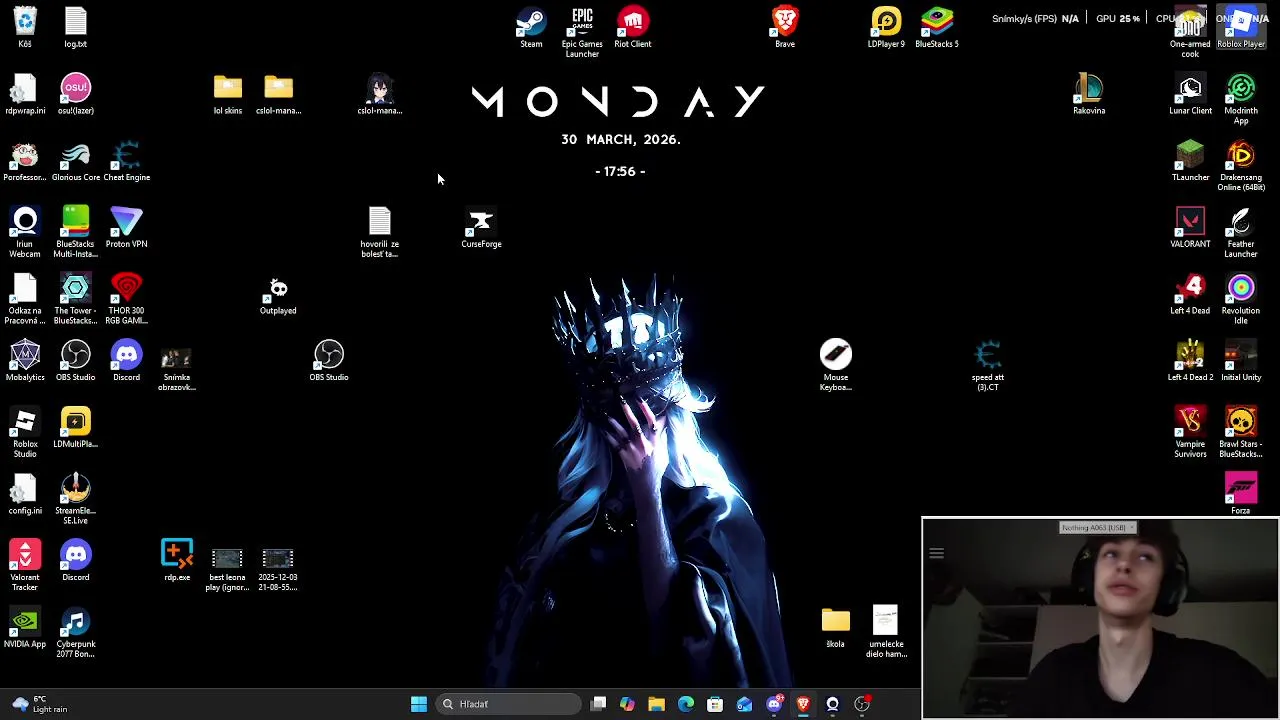Select the rdp.exe desktop file
This screenshot has width=1280, height=720.
(177, 561)
